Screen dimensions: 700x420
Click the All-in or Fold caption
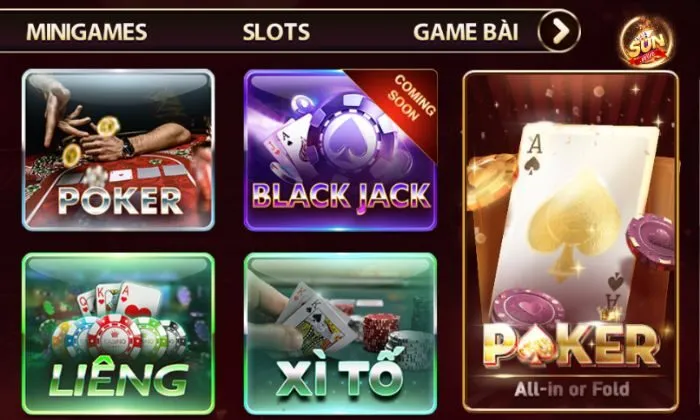click(x=572, y=389)
